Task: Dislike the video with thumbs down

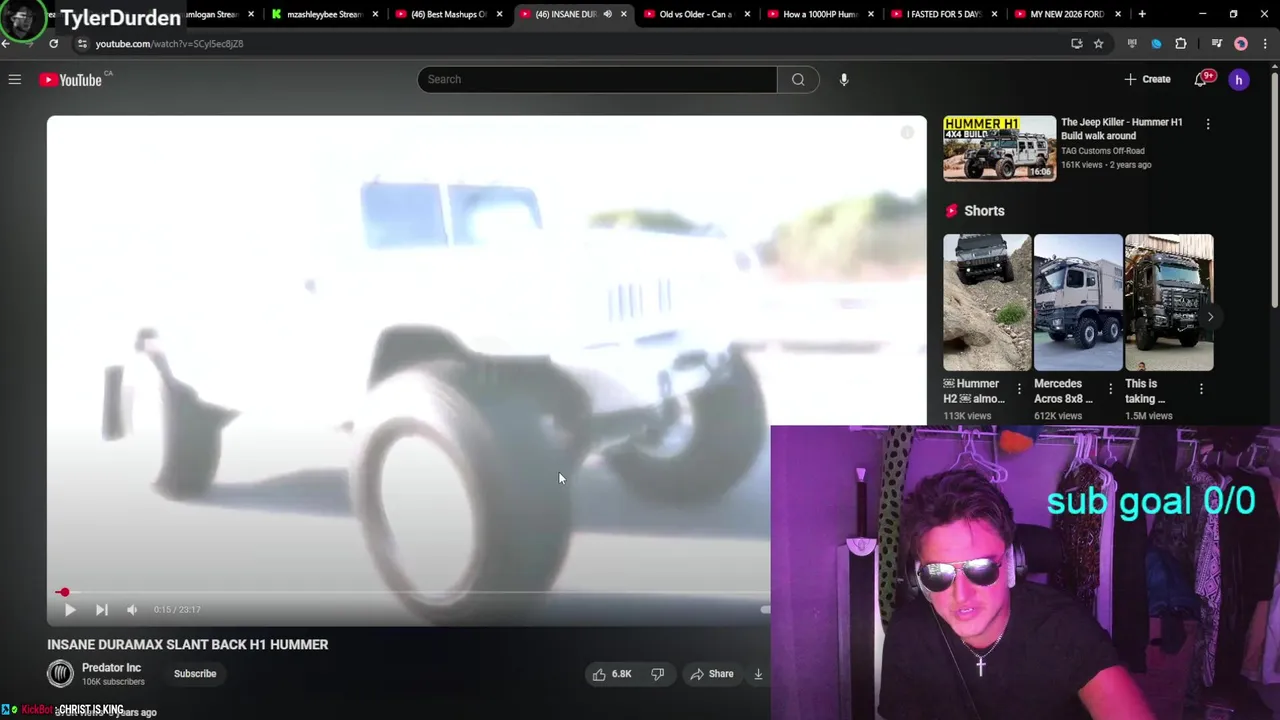Action: tap(657, 674)
